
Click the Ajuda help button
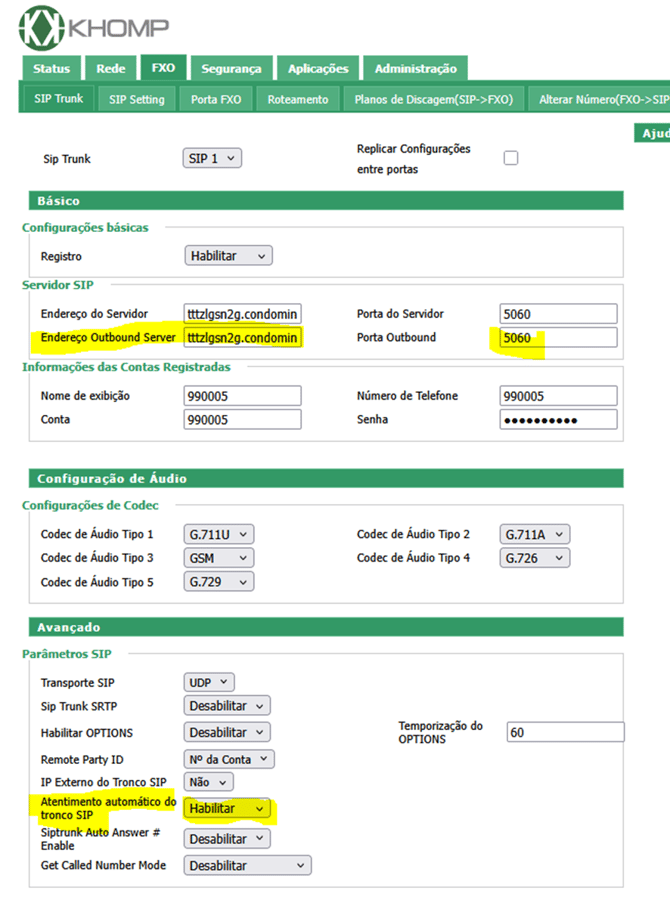click(x=655, y=133)
